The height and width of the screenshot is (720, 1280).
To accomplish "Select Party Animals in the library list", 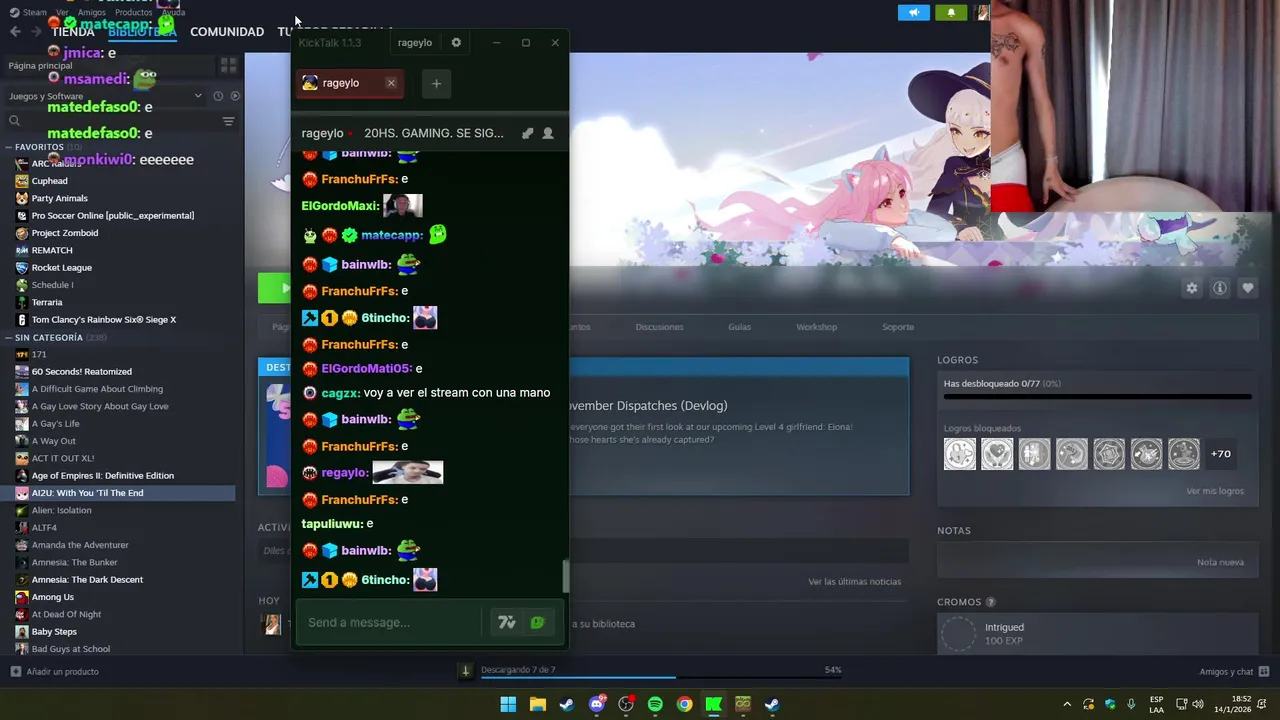I will pyautogui.click(x=59, y=198).
